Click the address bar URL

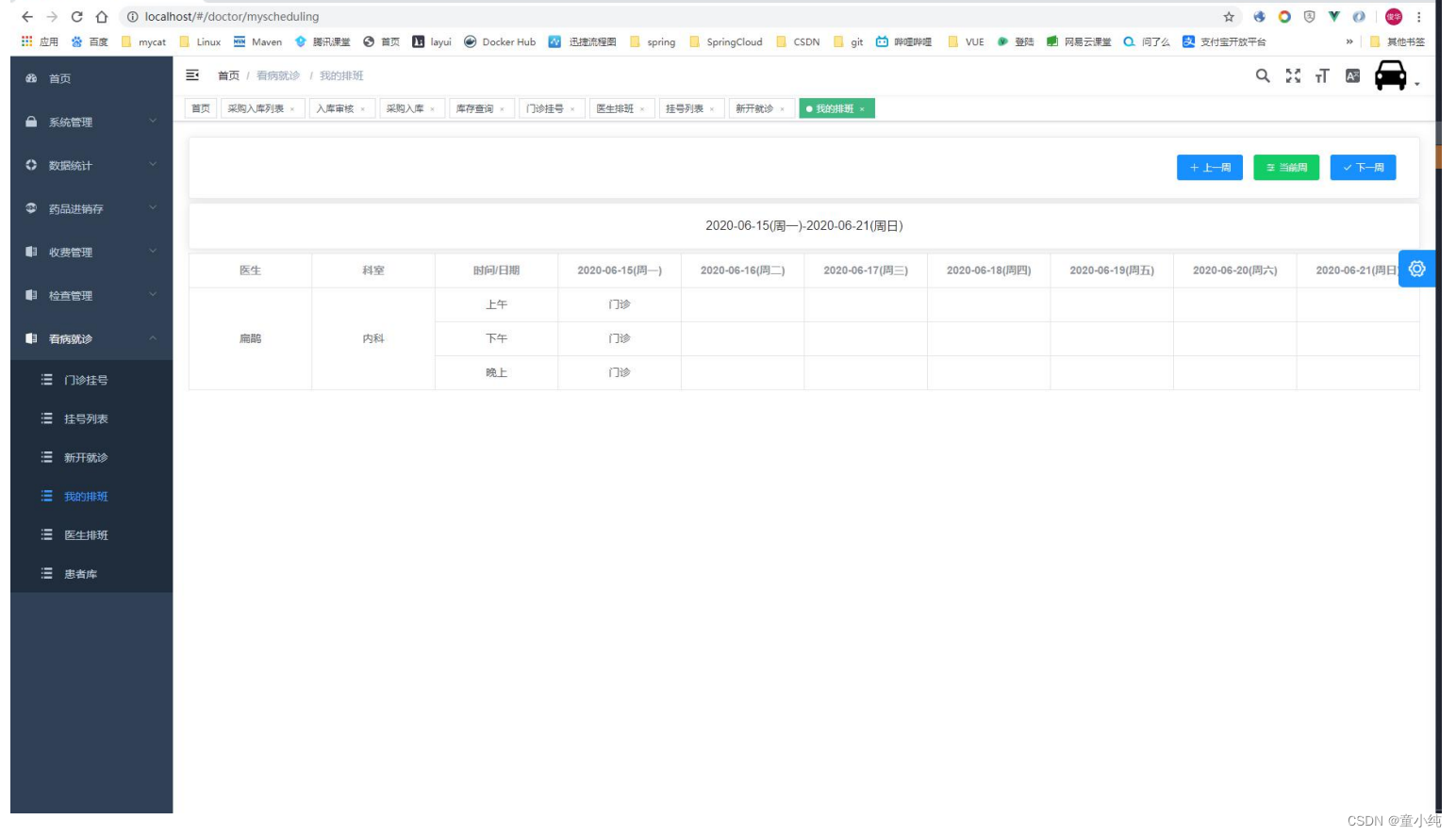pyautogui.click(x=232, y=17)
